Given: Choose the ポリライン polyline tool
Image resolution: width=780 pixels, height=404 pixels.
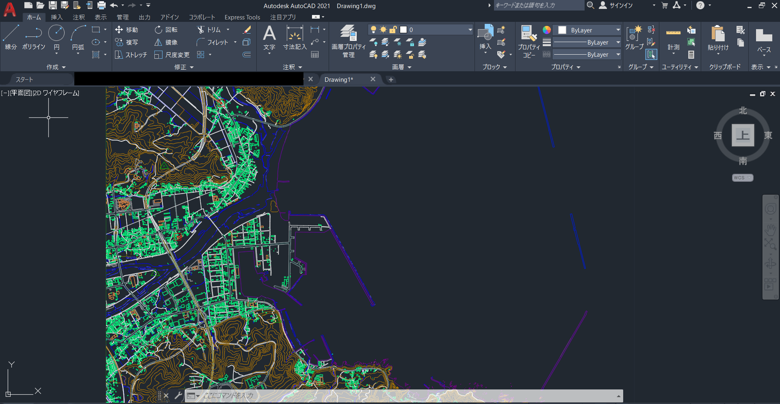Looking at the screenshot, I should 34,37.
